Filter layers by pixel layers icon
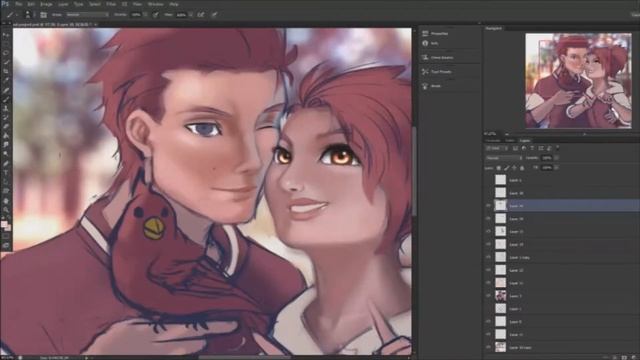This screenshot has width=640, height=360. point(515,148)
